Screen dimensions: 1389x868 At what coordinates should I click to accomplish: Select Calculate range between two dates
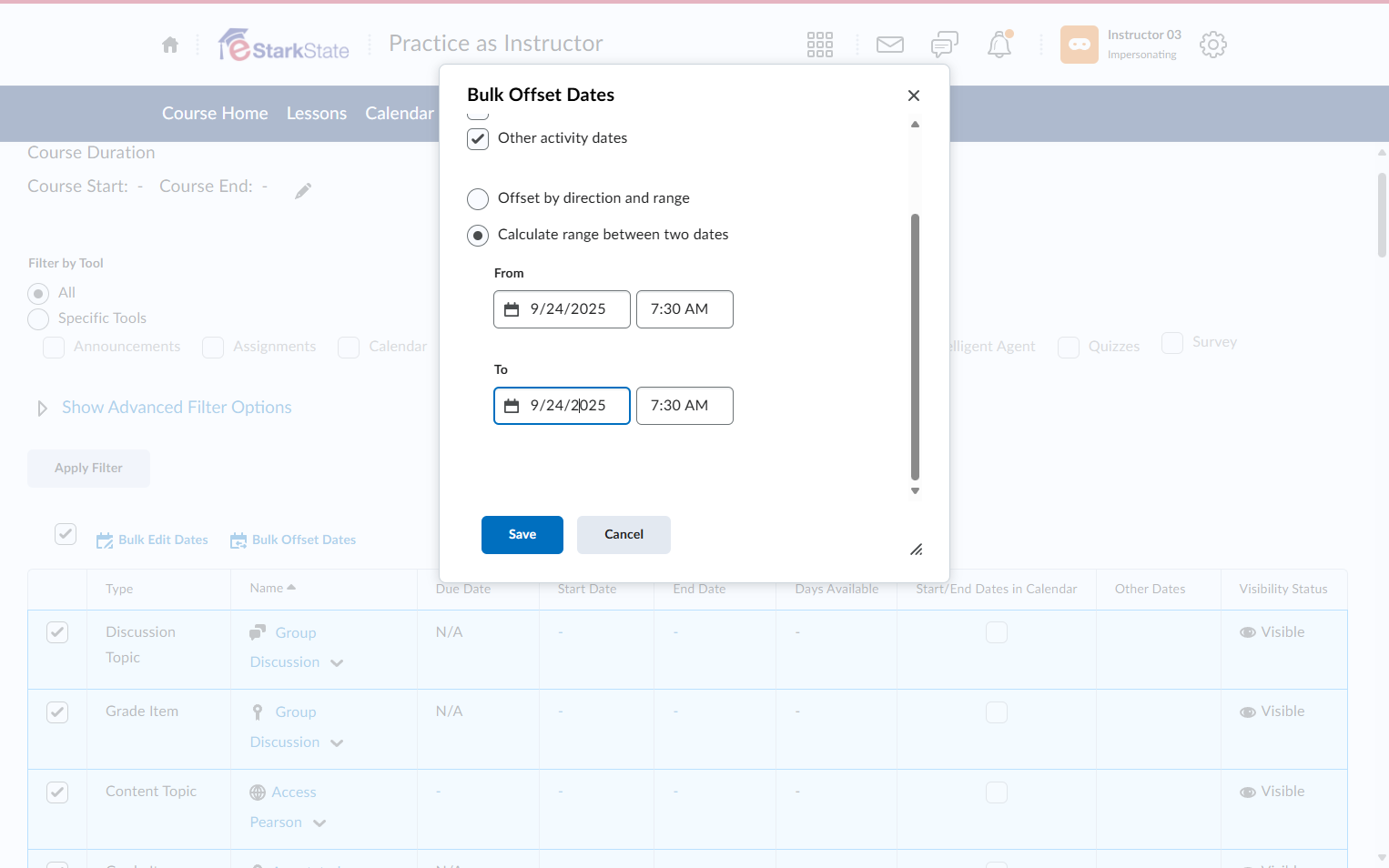point(478,236)
